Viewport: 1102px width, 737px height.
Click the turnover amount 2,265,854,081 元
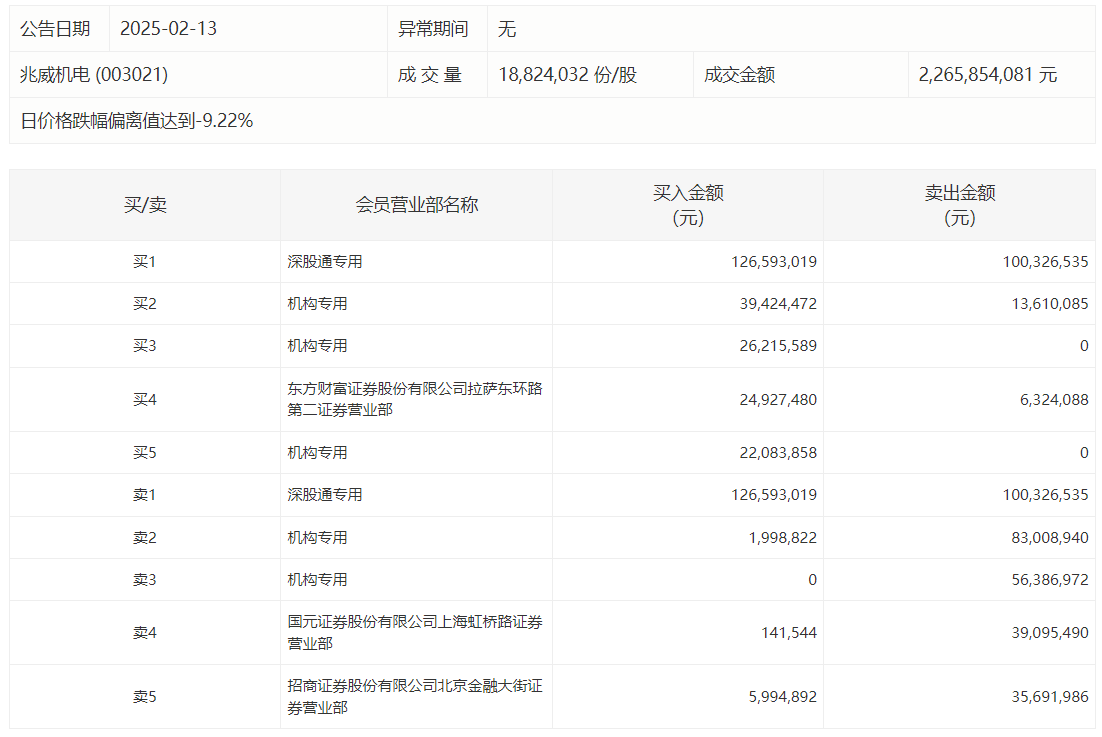[x=987, y=74]
